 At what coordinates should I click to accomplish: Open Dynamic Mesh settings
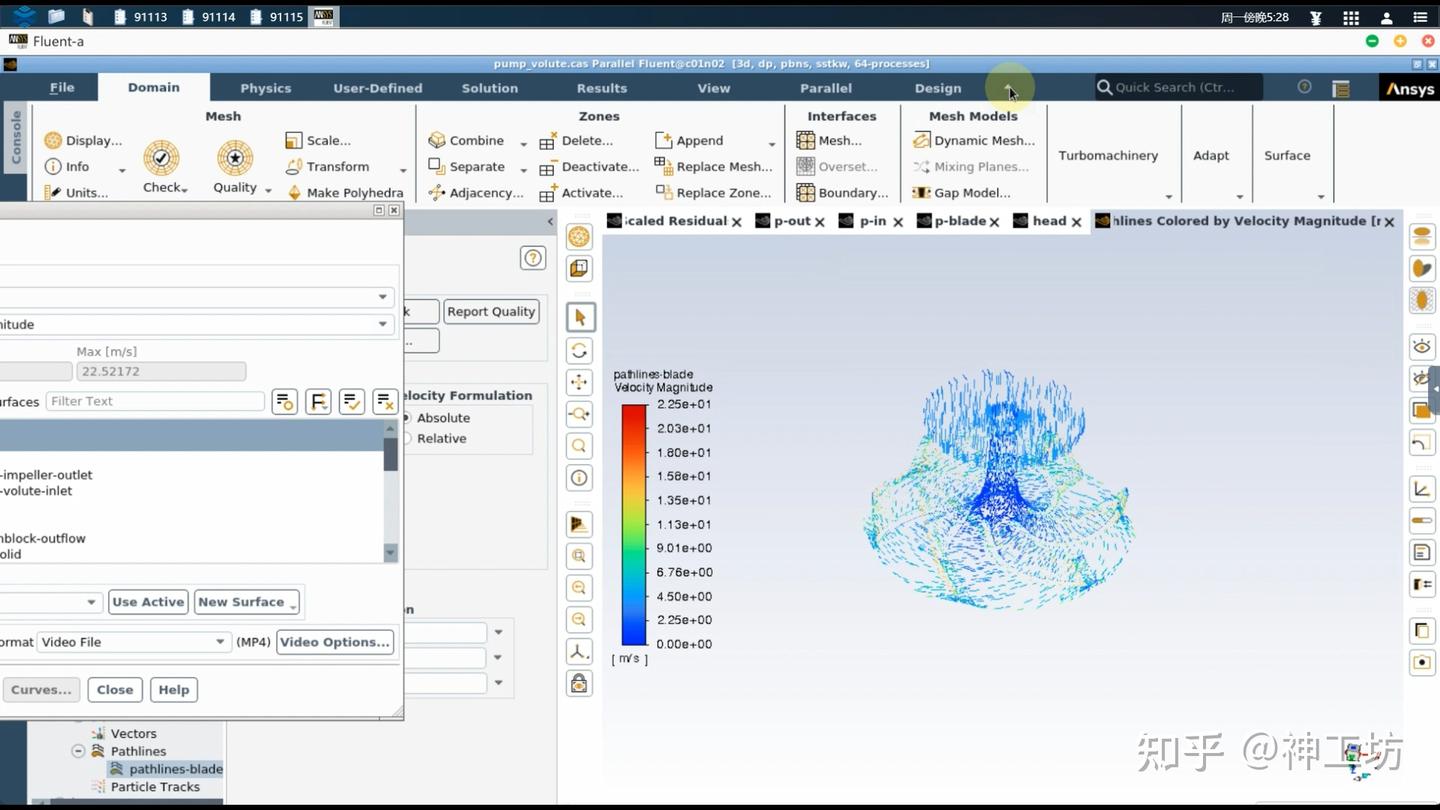click(974, 141)
